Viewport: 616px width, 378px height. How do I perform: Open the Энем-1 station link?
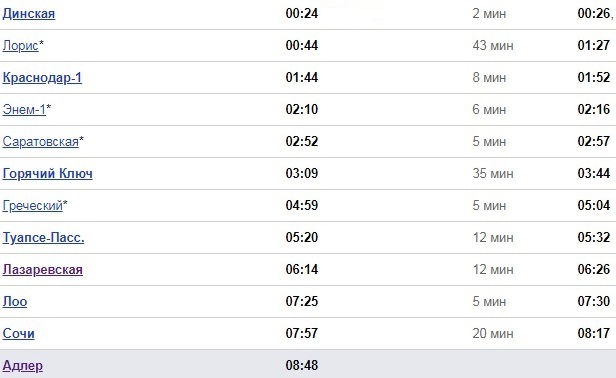click(24, 110)
